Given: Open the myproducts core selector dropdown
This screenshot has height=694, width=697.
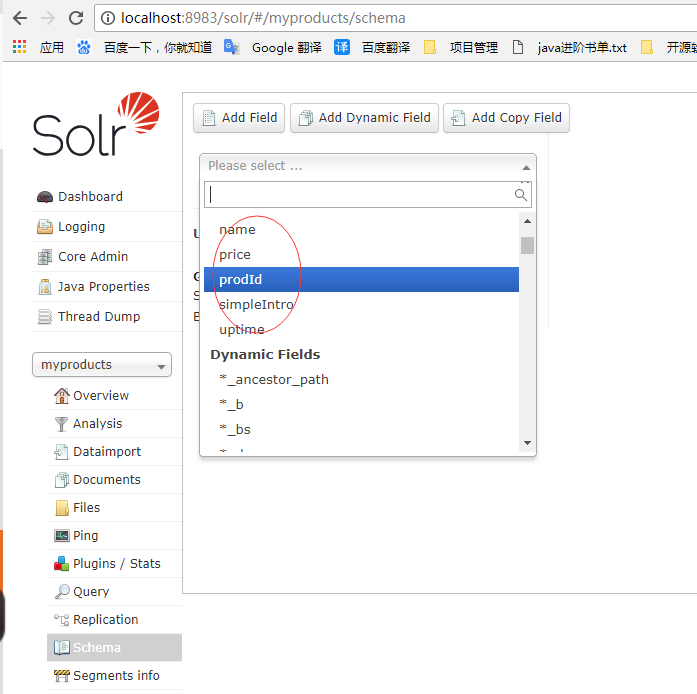Looking at the screenshot, I should (x=102, y=365).
